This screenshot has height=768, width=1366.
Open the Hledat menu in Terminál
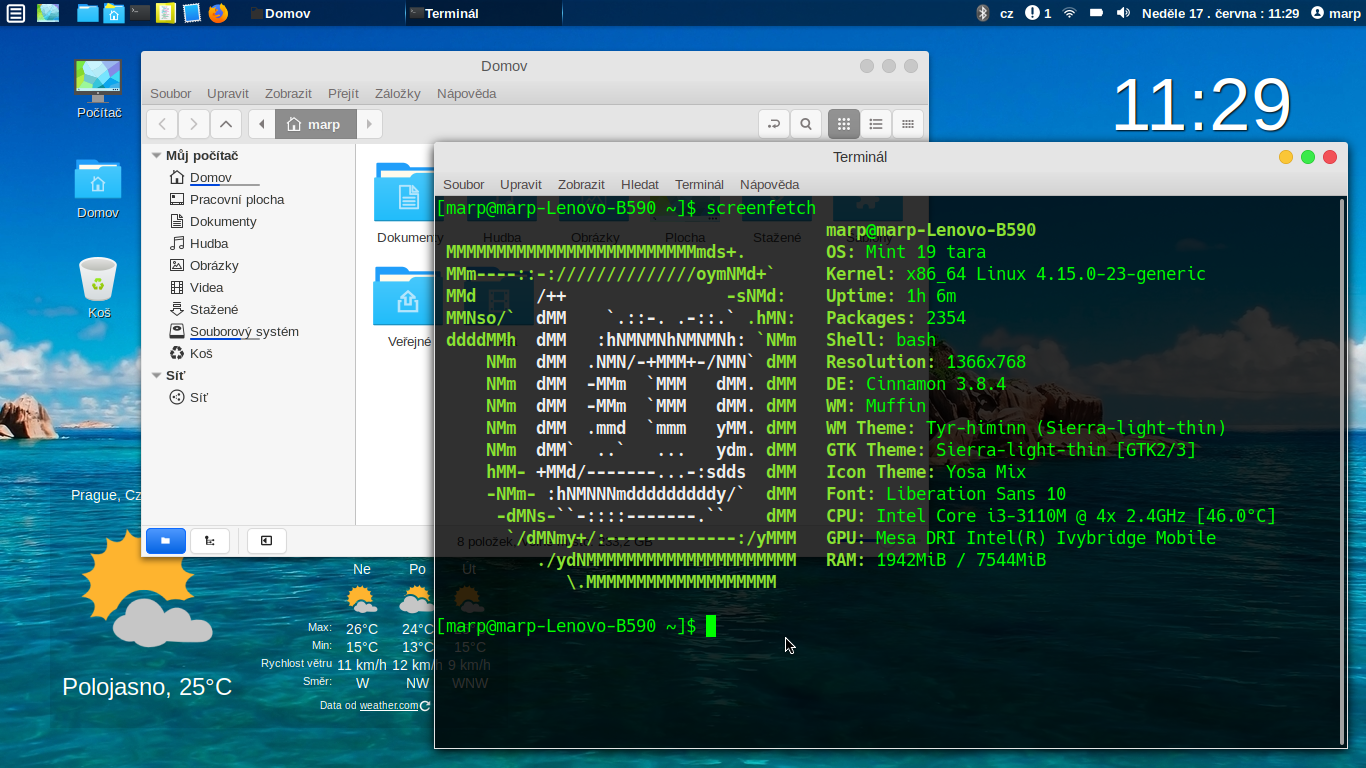pyautogui.click(x=640, y=184)
